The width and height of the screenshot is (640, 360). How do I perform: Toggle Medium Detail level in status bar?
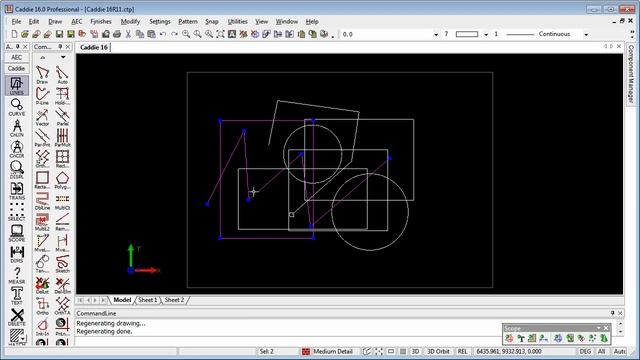click(x=327, y=351)
